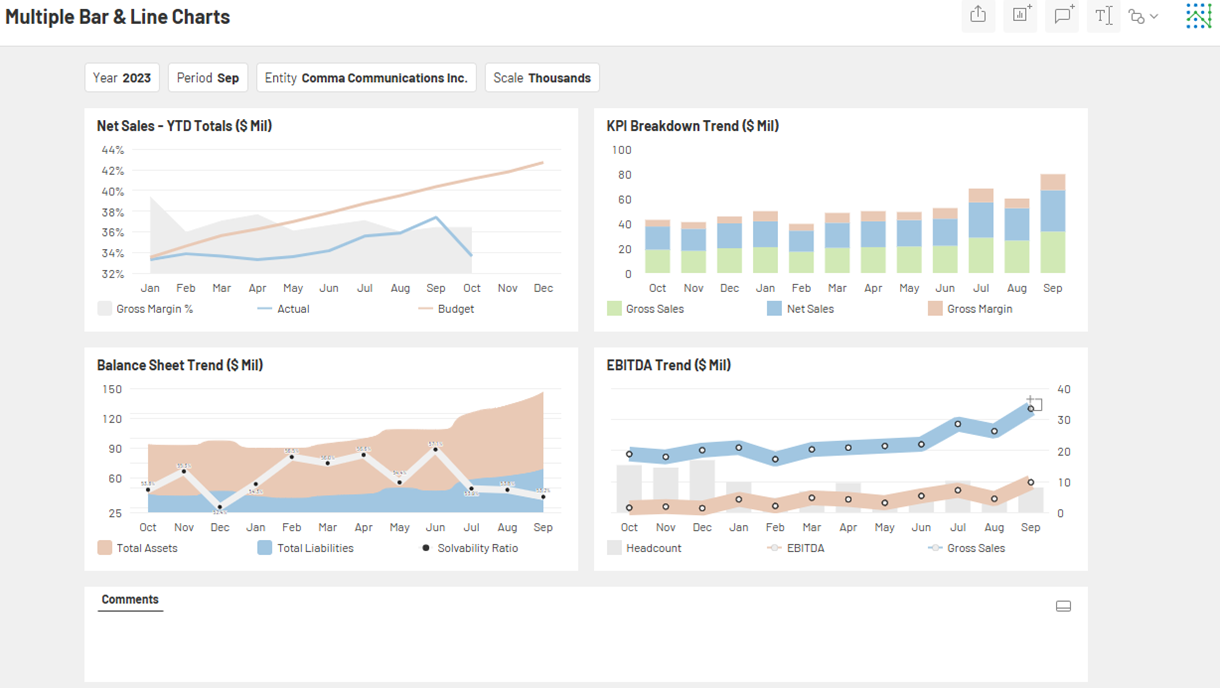Click the Solvability Ratio legend item

pyautogui.click(x=469, y=548)
